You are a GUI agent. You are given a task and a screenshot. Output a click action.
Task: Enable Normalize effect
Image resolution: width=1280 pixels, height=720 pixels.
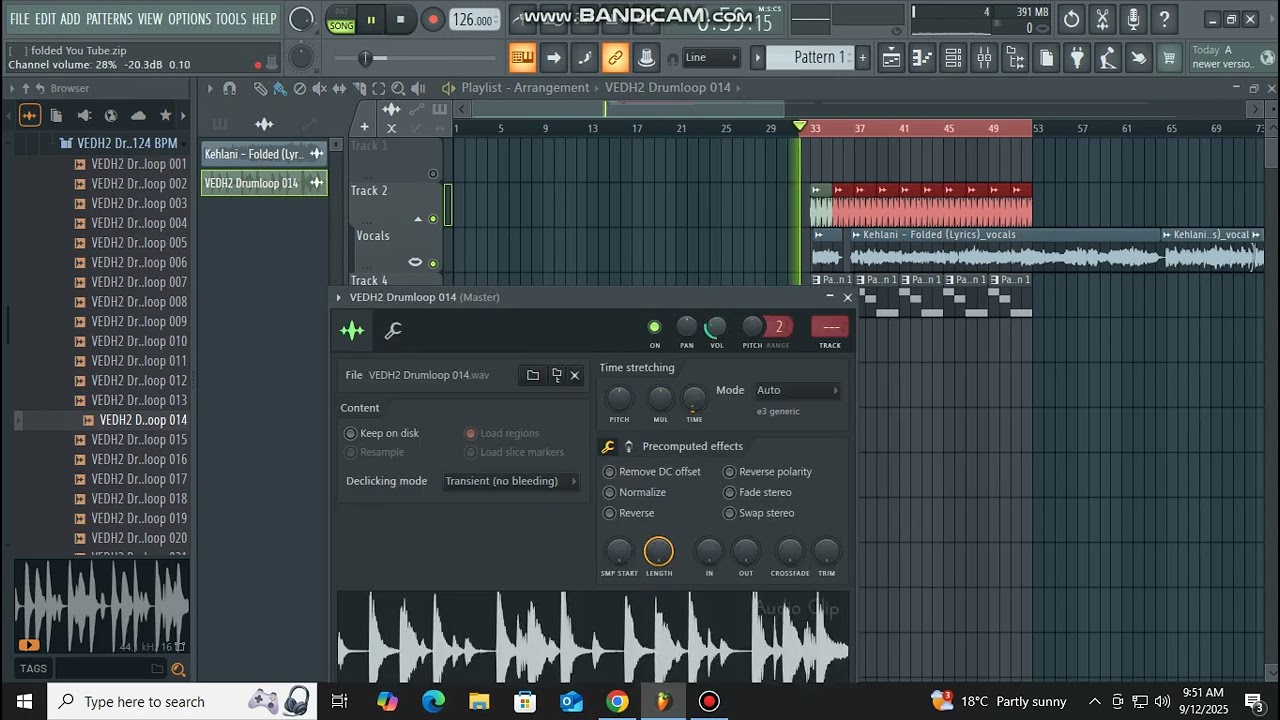(x=635, y=492)
